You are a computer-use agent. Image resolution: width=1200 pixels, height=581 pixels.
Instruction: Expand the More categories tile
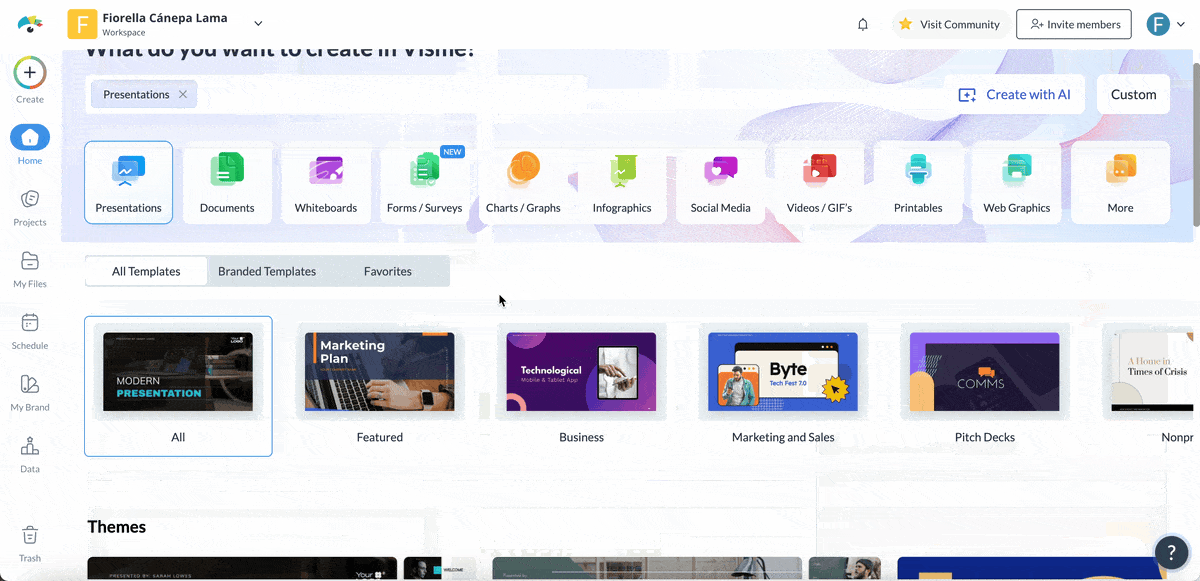click(1120, 182)
